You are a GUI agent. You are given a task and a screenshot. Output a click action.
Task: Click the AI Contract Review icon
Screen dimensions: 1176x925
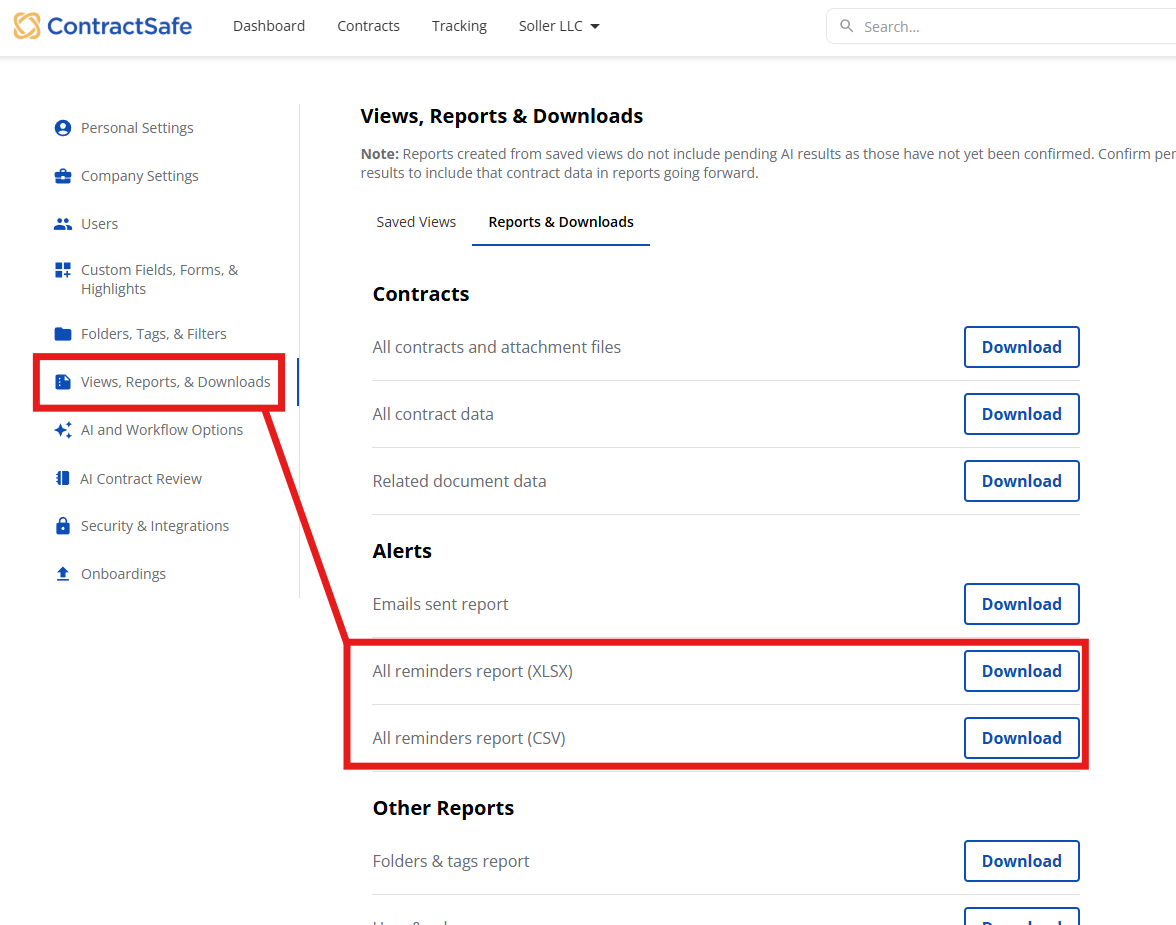[63, 479]
